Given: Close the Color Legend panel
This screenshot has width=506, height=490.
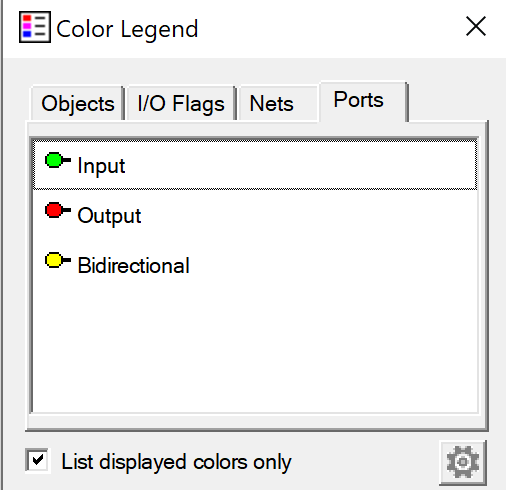Looking at the screenshot, I should tap(476, 26).
